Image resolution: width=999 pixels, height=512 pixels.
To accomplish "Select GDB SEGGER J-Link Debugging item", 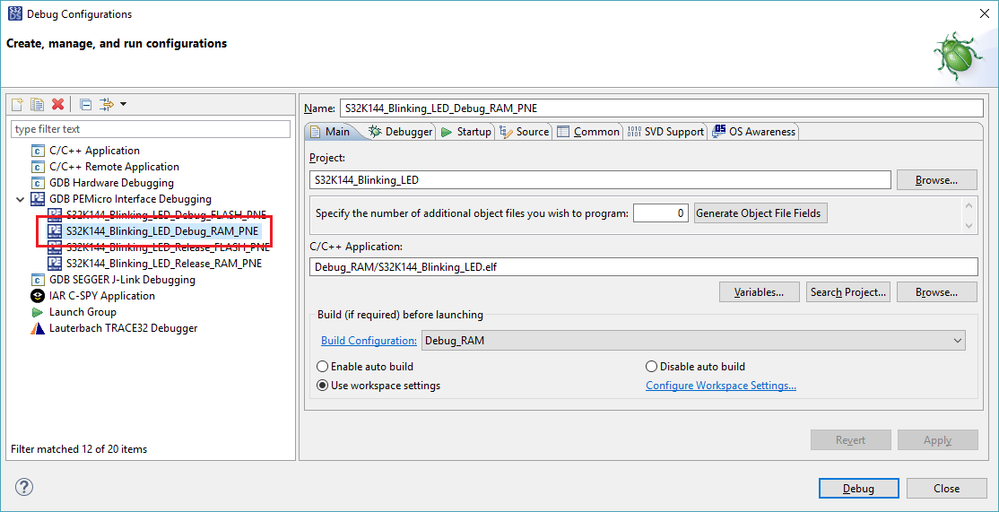I will [122, 280].
